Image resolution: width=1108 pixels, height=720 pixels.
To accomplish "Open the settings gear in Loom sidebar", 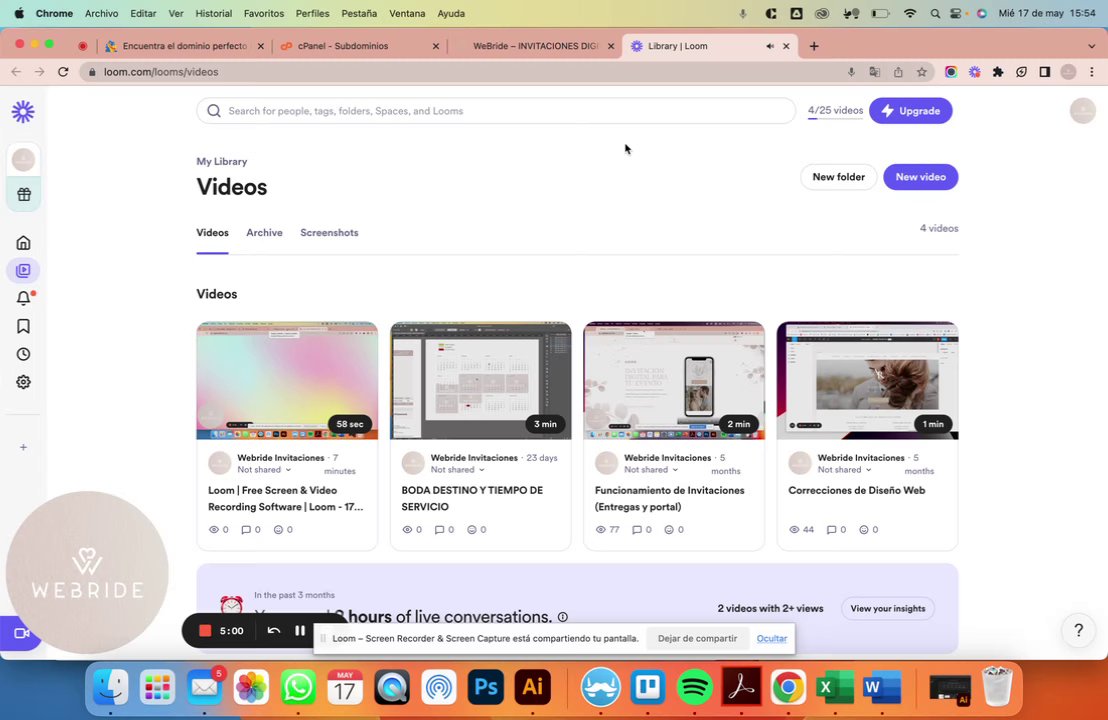I will [23, 382].
